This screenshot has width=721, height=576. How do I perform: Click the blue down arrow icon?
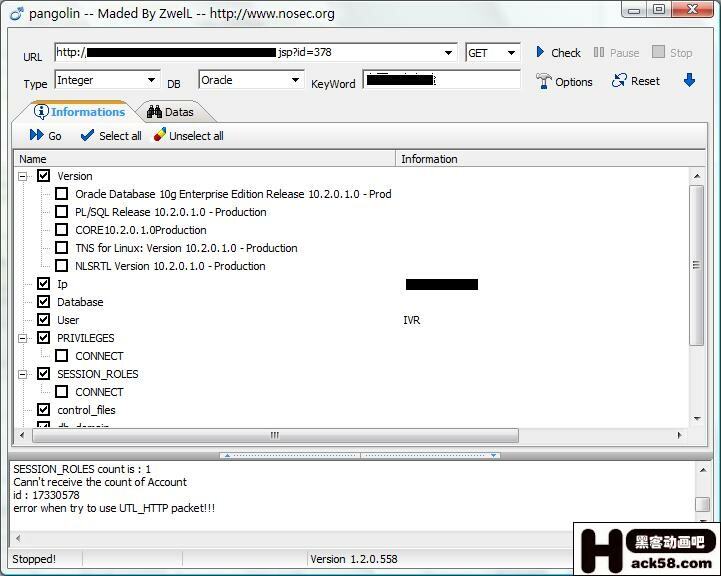click(689, 80)
